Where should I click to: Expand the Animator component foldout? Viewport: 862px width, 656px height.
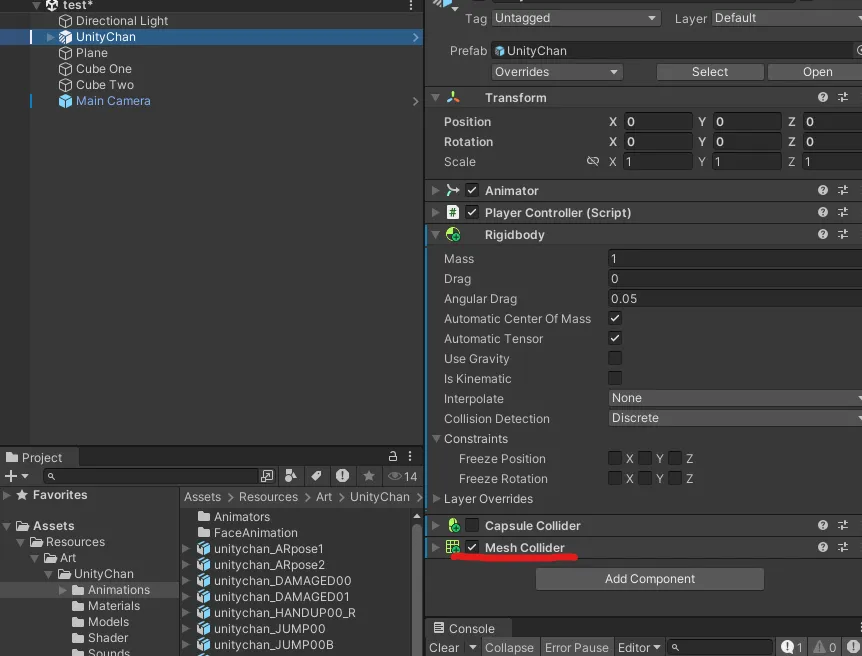435,191
